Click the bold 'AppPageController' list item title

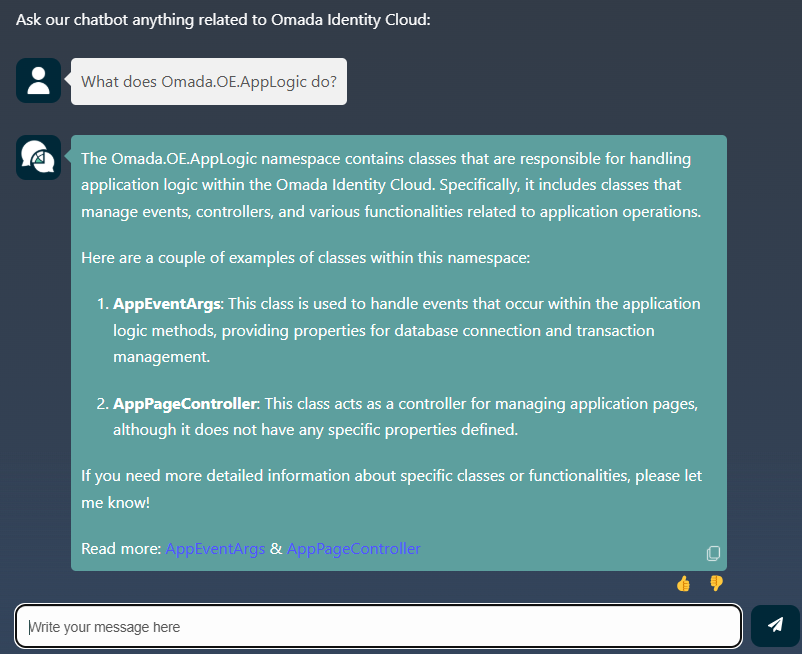pyautogui.click(x=185, y=403)
